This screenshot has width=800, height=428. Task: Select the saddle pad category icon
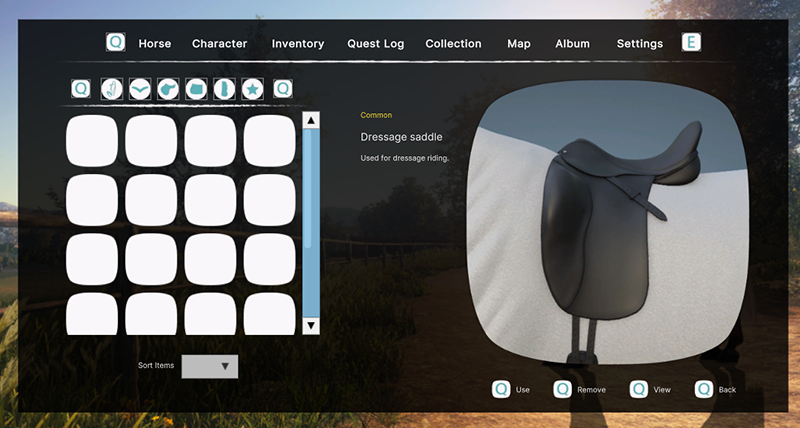point(196,89)
